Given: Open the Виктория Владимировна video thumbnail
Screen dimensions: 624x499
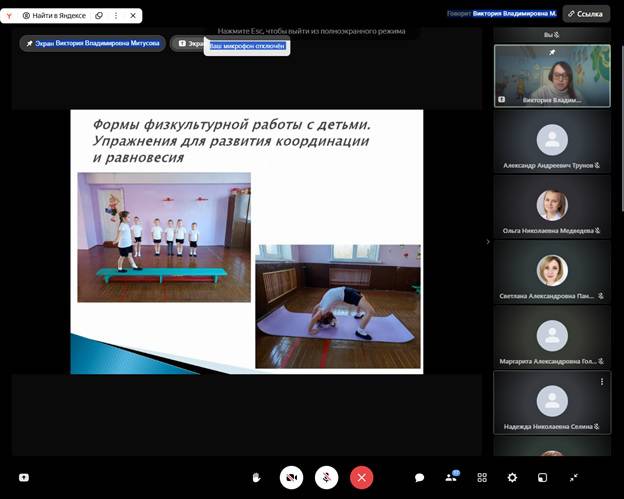Looking at the screenshot, I should tap(552, 76).
